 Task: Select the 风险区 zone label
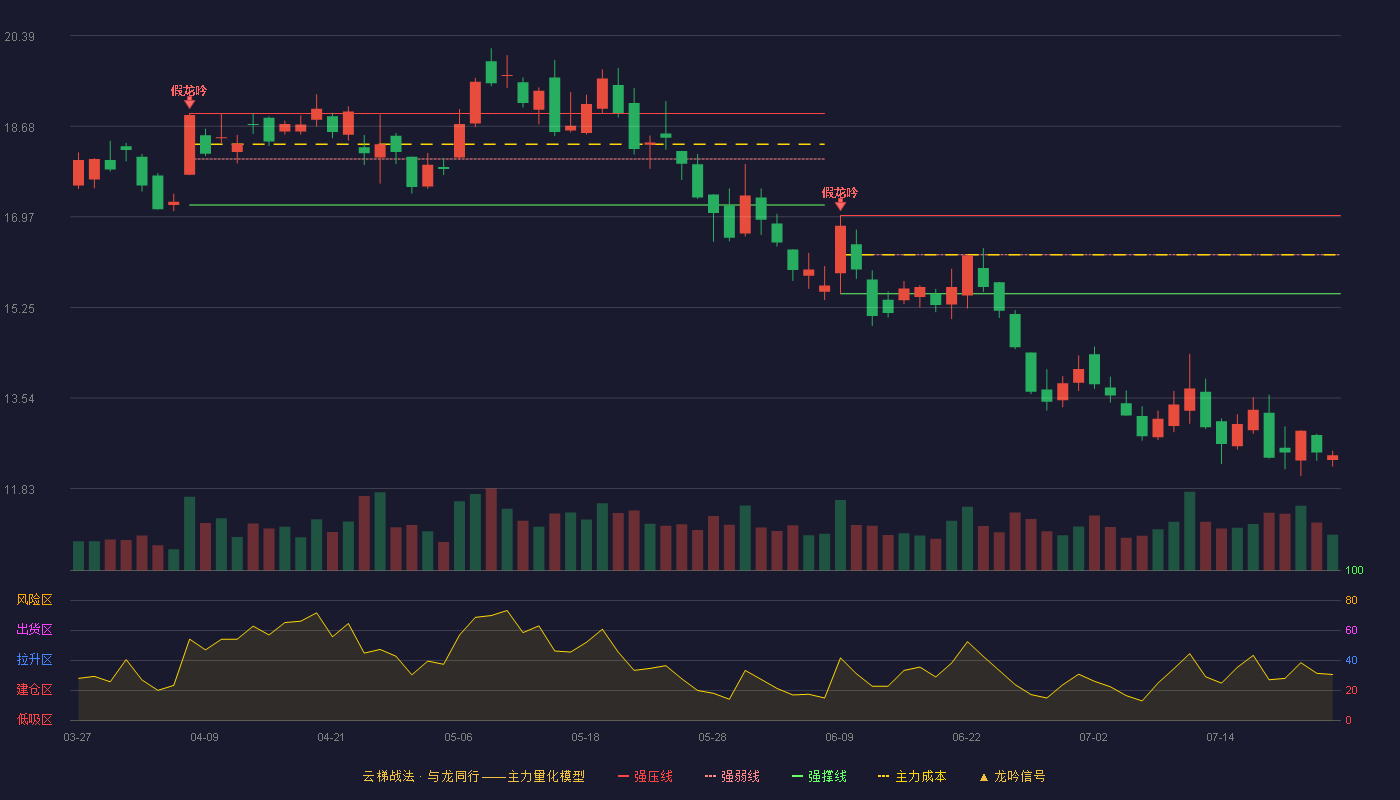click(34, 600)
